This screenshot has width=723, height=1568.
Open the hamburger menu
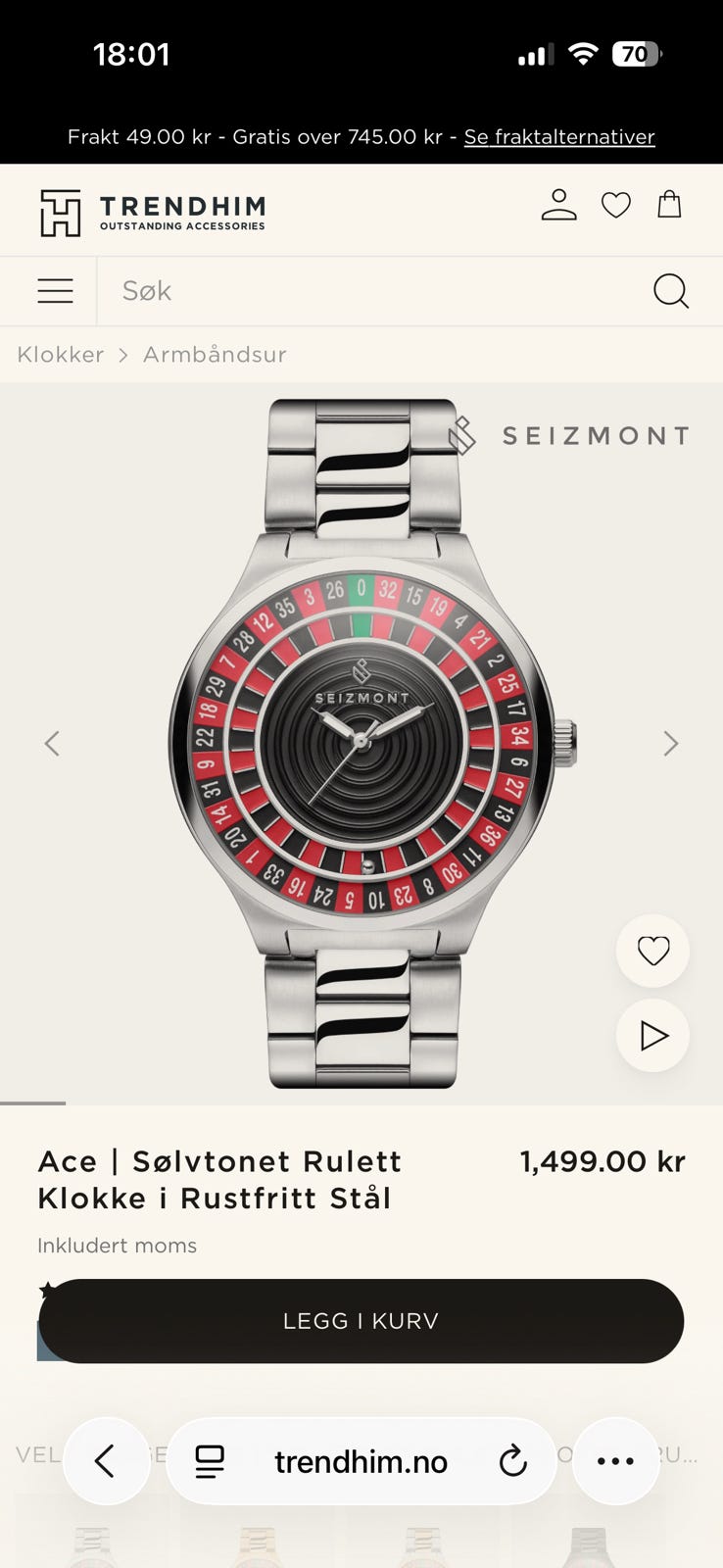55,291
